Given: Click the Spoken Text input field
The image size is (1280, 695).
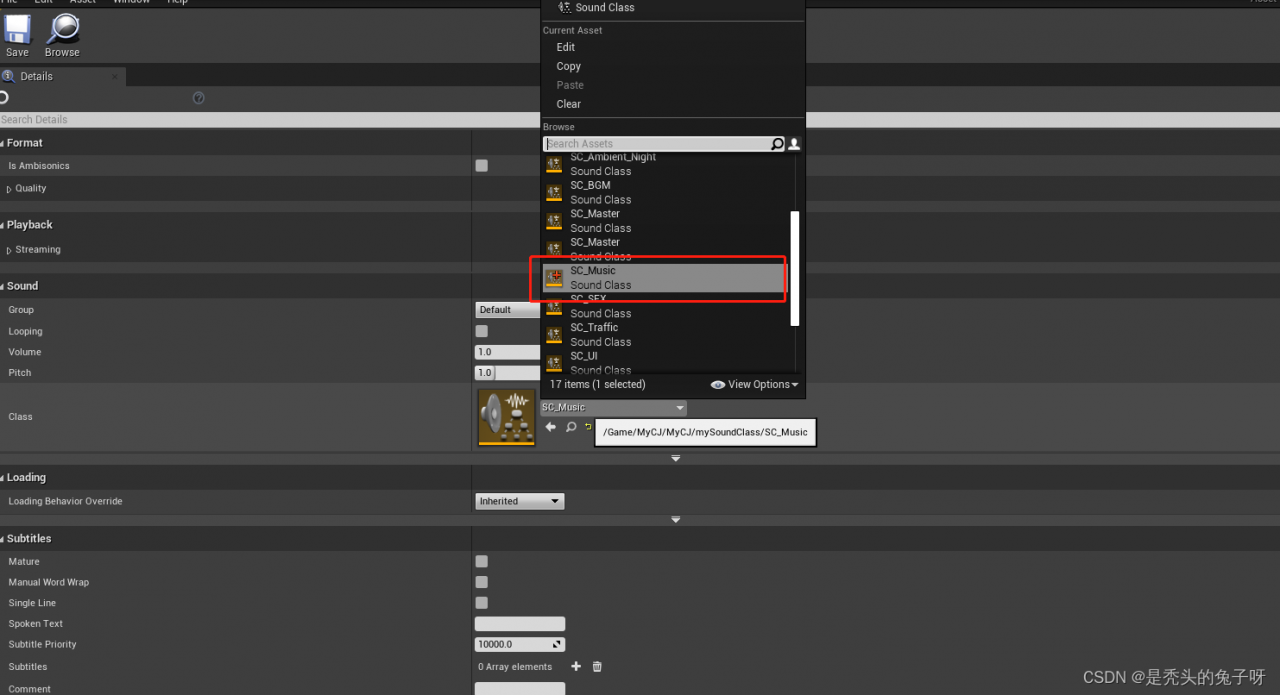Looking at the screenshot, I should 520,624.
